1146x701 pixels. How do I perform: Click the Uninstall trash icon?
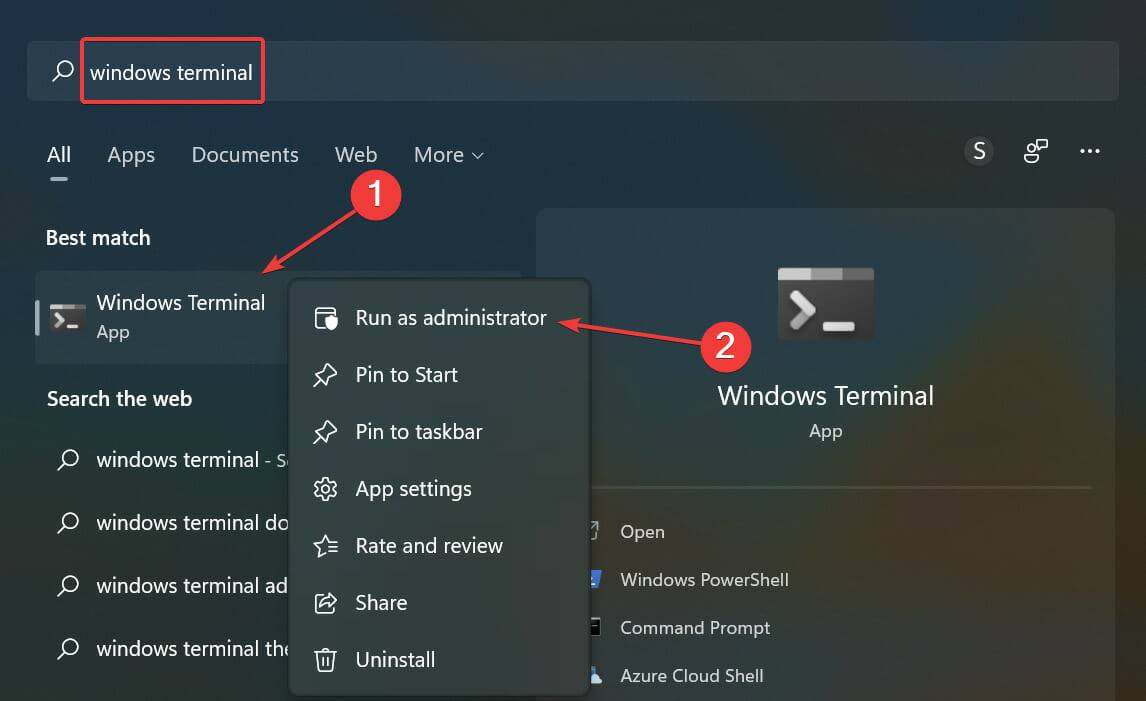tap(325, 659)
